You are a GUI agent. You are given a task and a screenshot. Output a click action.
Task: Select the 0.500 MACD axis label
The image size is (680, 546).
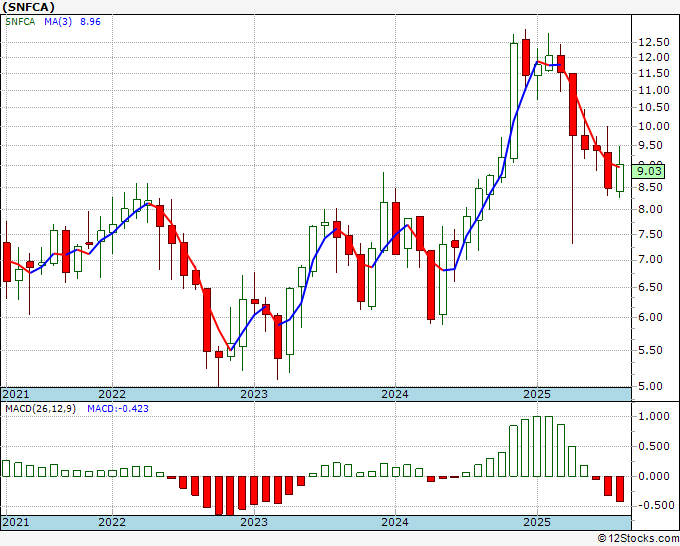654,447
